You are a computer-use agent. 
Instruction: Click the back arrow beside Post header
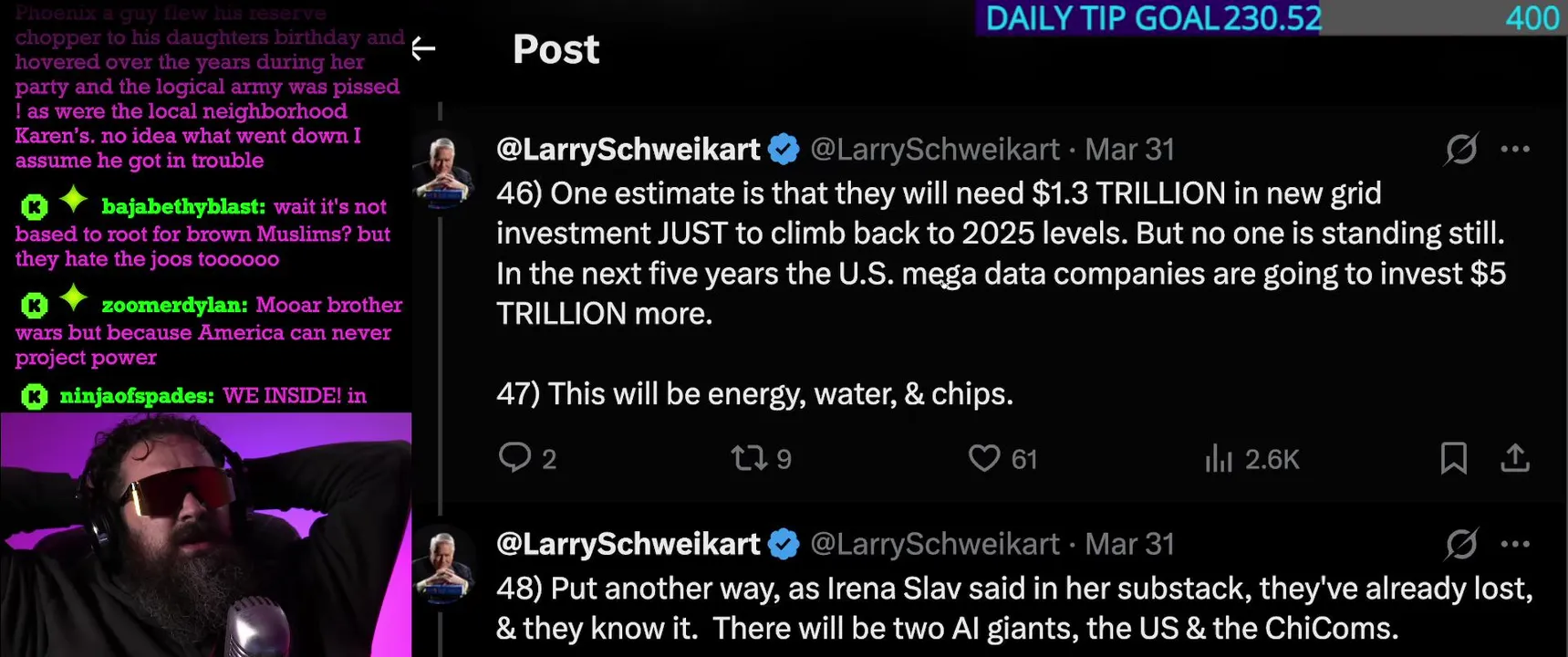point(423,48)
